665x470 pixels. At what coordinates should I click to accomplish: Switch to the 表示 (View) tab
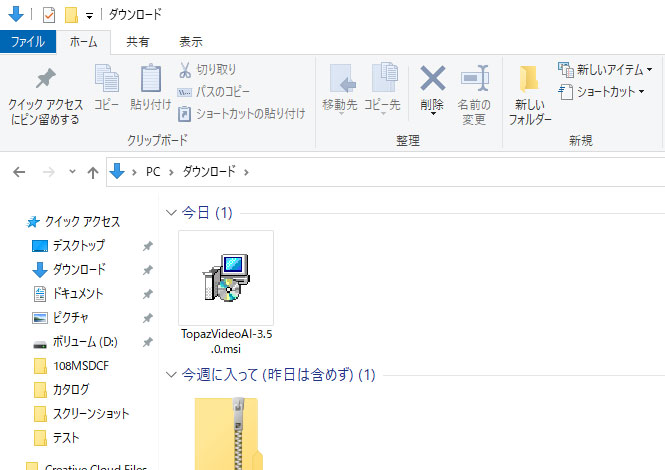190,42
